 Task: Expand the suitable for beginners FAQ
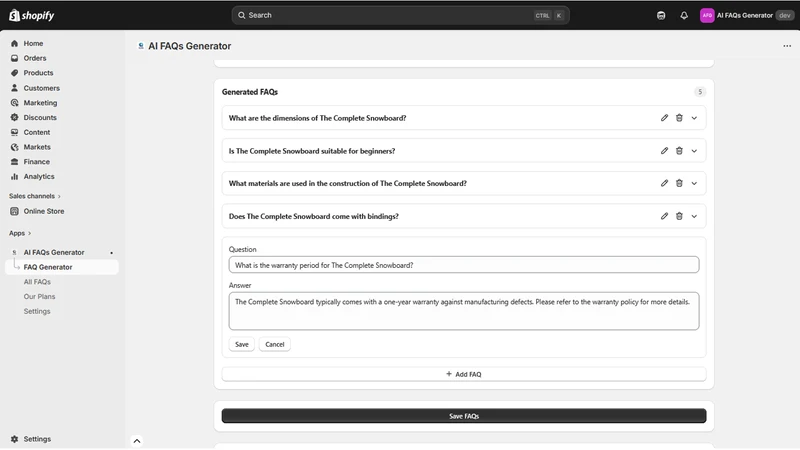point(694,151)
